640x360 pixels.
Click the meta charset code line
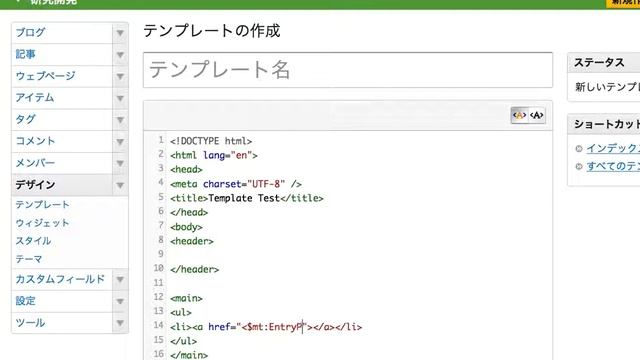236,184
